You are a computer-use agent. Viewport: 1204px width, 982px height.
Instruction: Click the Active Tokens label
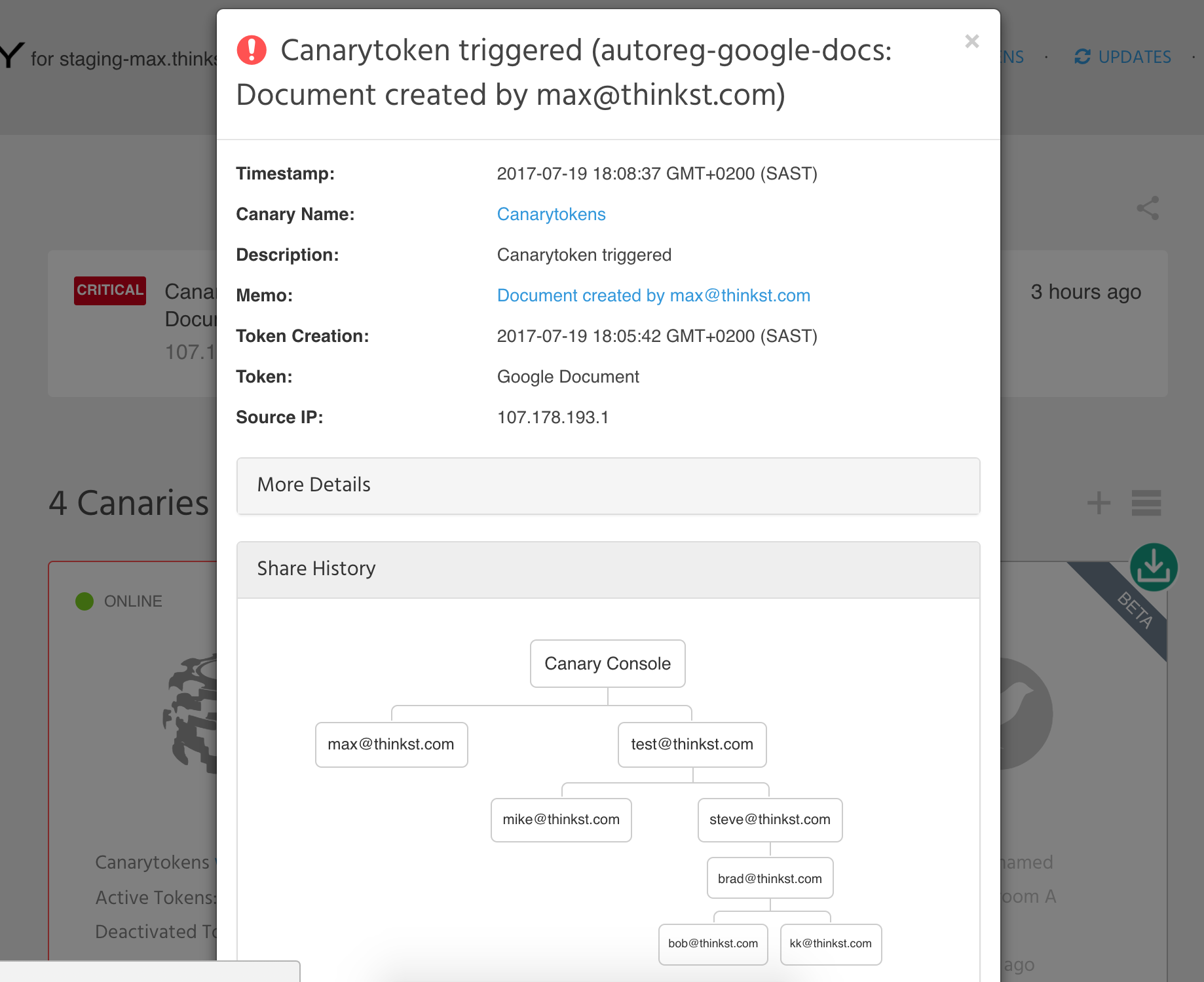(x=156, y=897)
